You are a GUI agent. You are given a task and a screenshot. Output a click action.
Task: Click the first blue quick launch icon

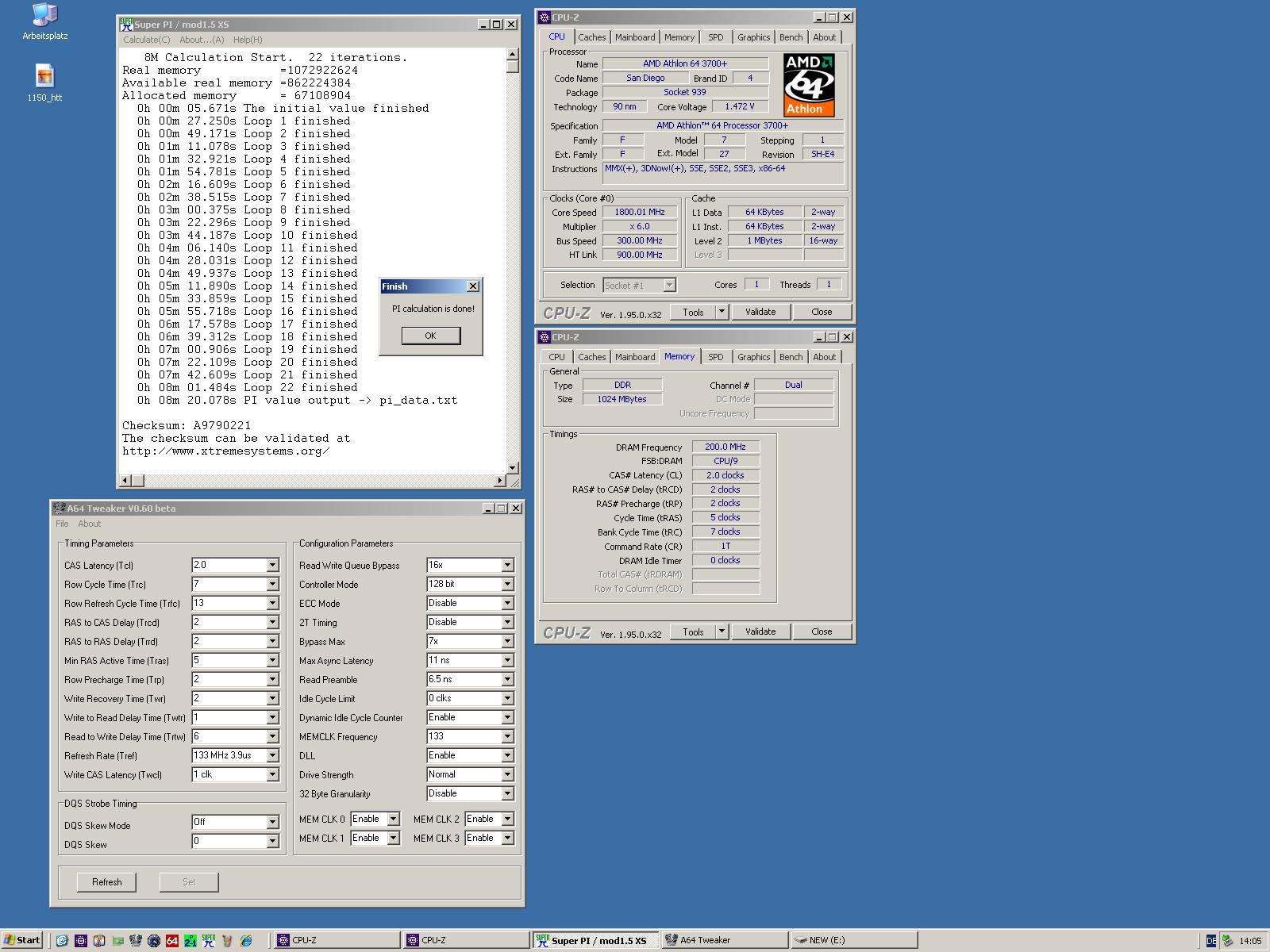tap(62, 940)
